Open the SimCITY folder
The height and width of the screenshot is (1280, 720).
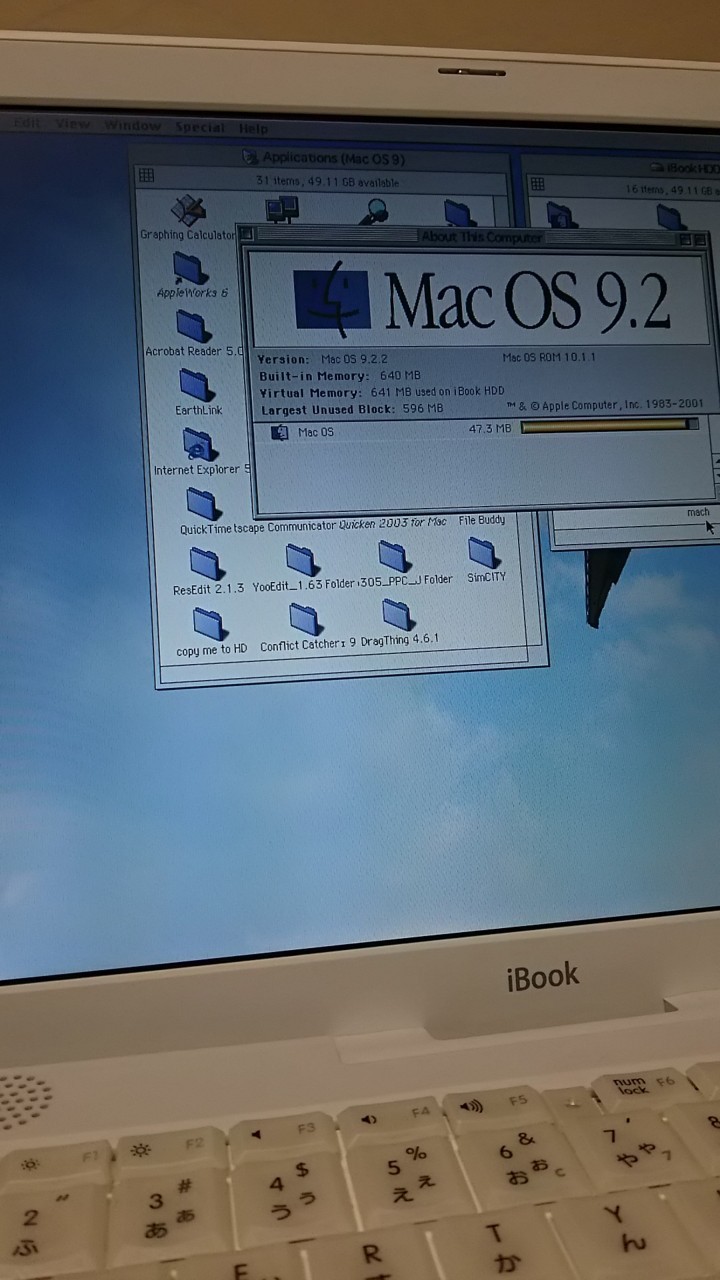pyautogui.click(x=484, y=552)
